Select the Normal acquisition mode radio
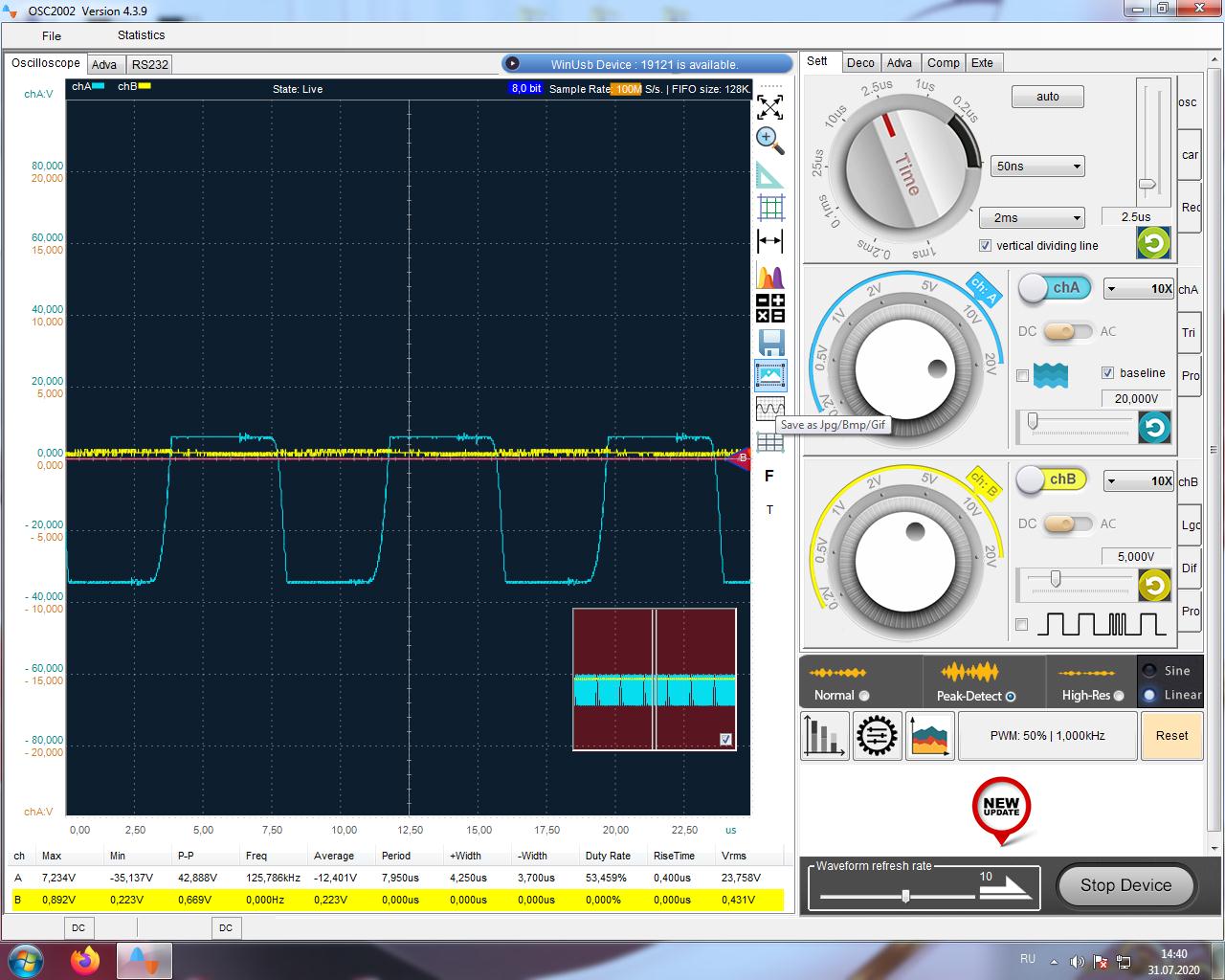This screenshot has height=980, width=1225. coord(864,696)
